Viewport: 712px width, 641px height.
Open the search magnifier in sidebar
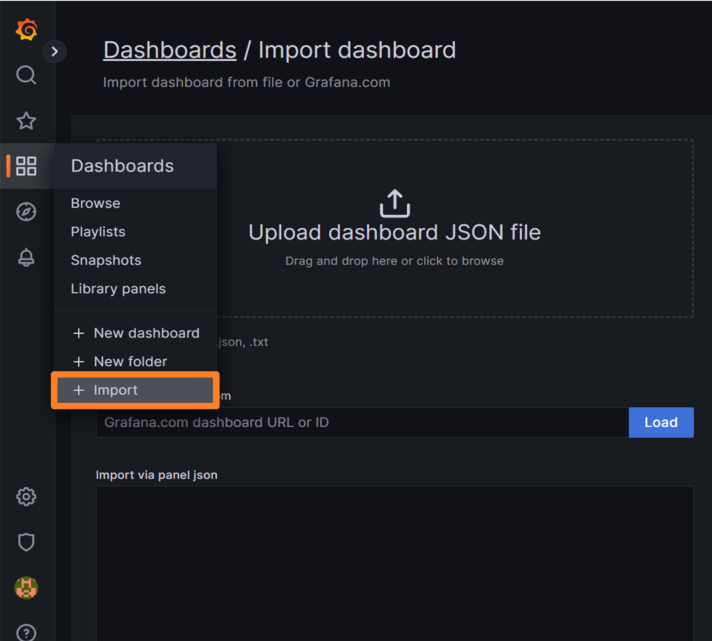coord(26,75)
